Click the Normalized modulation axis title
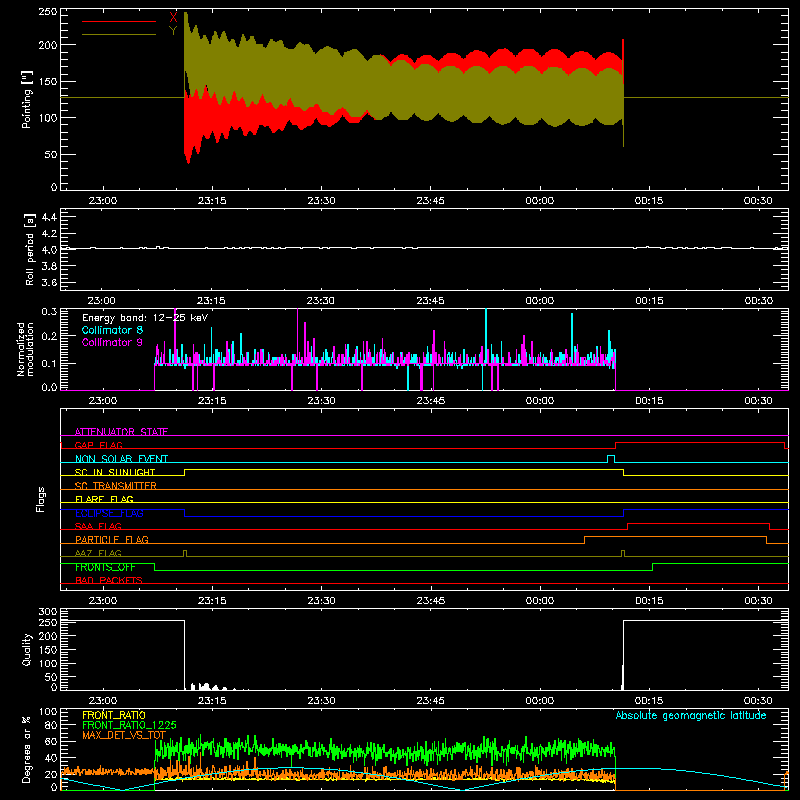The width and height of the screenshot is (800, 800). [25, 349]
